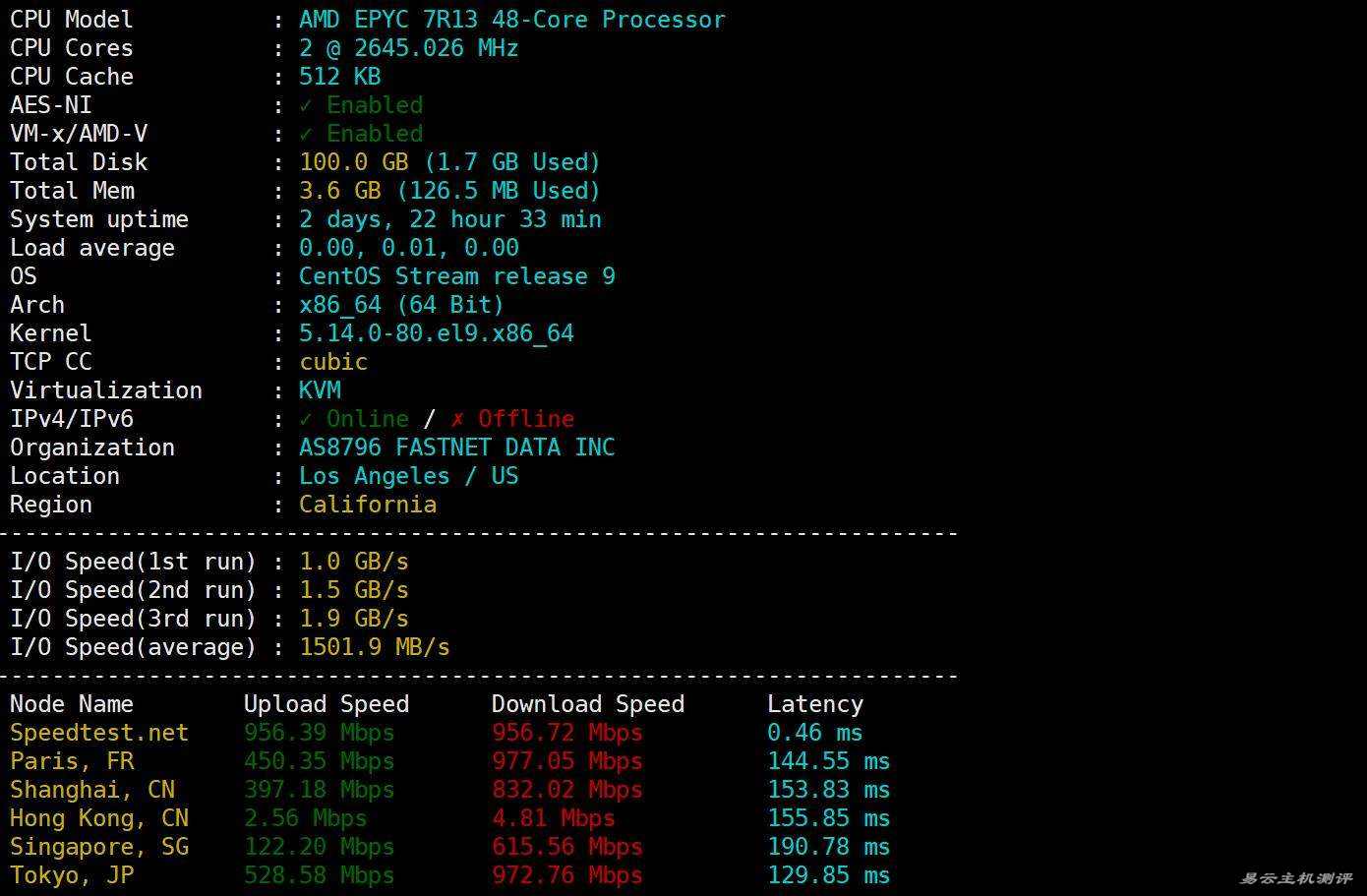Click Tokyo's 972.76 Mbps download speed
This screenshot has height=896, width=1367.
pos(566,875)
